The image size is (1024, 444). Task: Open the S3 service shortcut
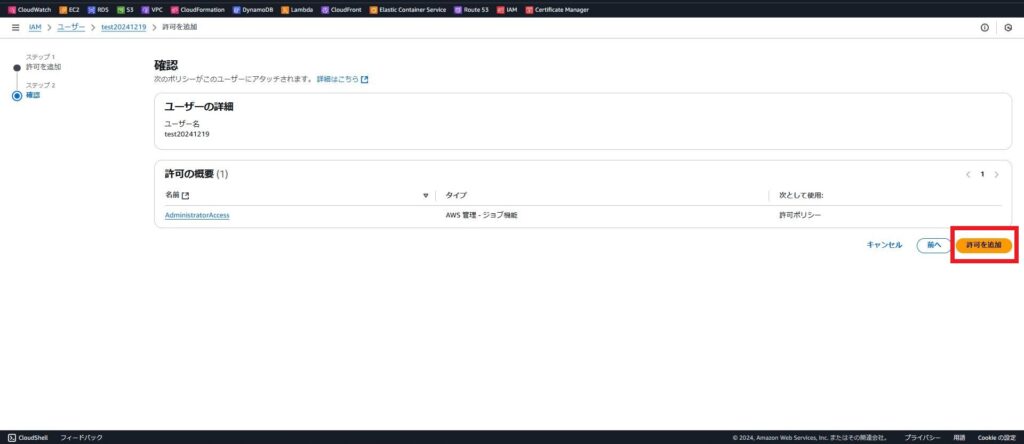125,9
